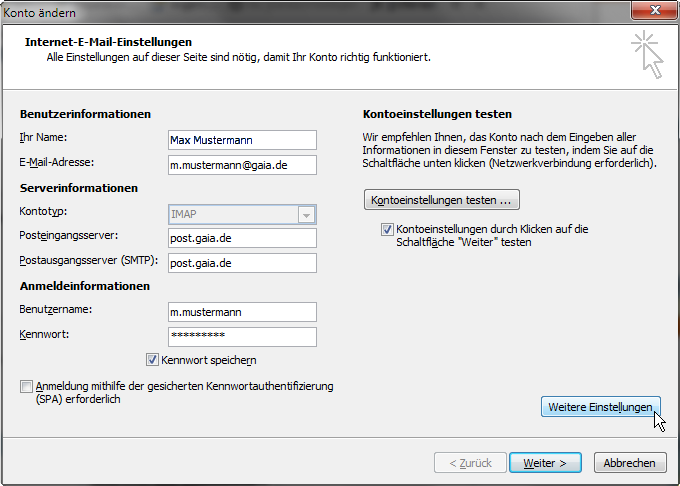Cancel the dialog with Abbrechen
Viewport: 680px width, 486px height.
click(x=630, y=463)
